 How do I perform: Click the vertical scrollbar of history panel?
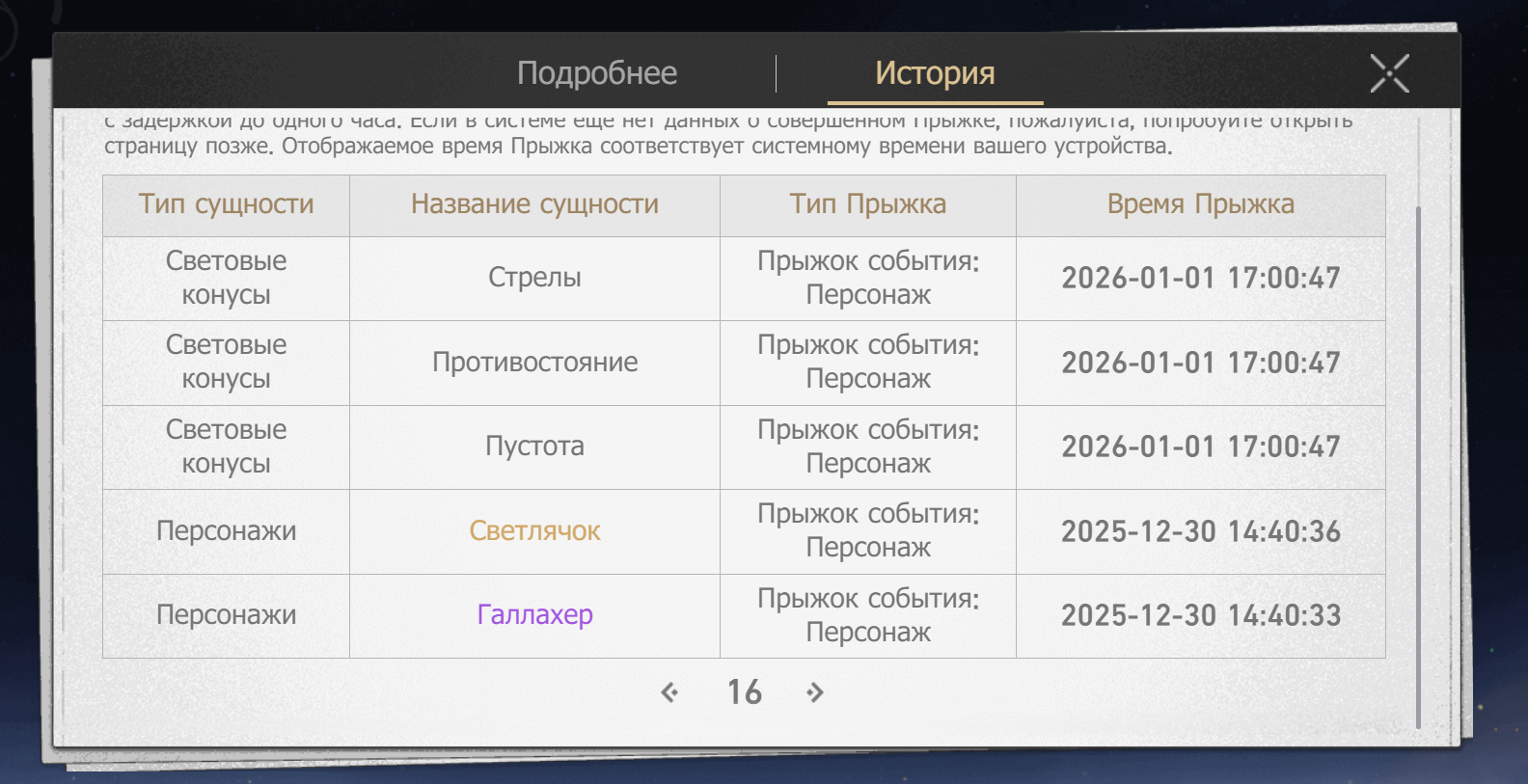[1417, 467]
